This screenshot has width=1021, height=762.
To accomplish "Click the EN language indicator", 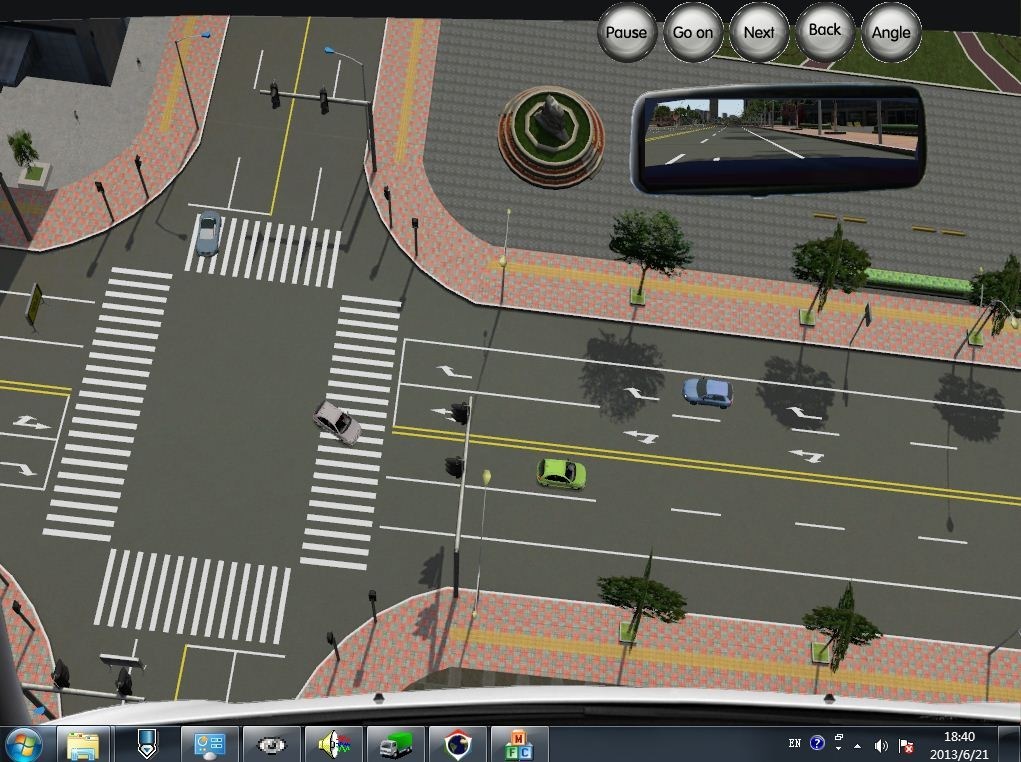I will pos(794,743).
